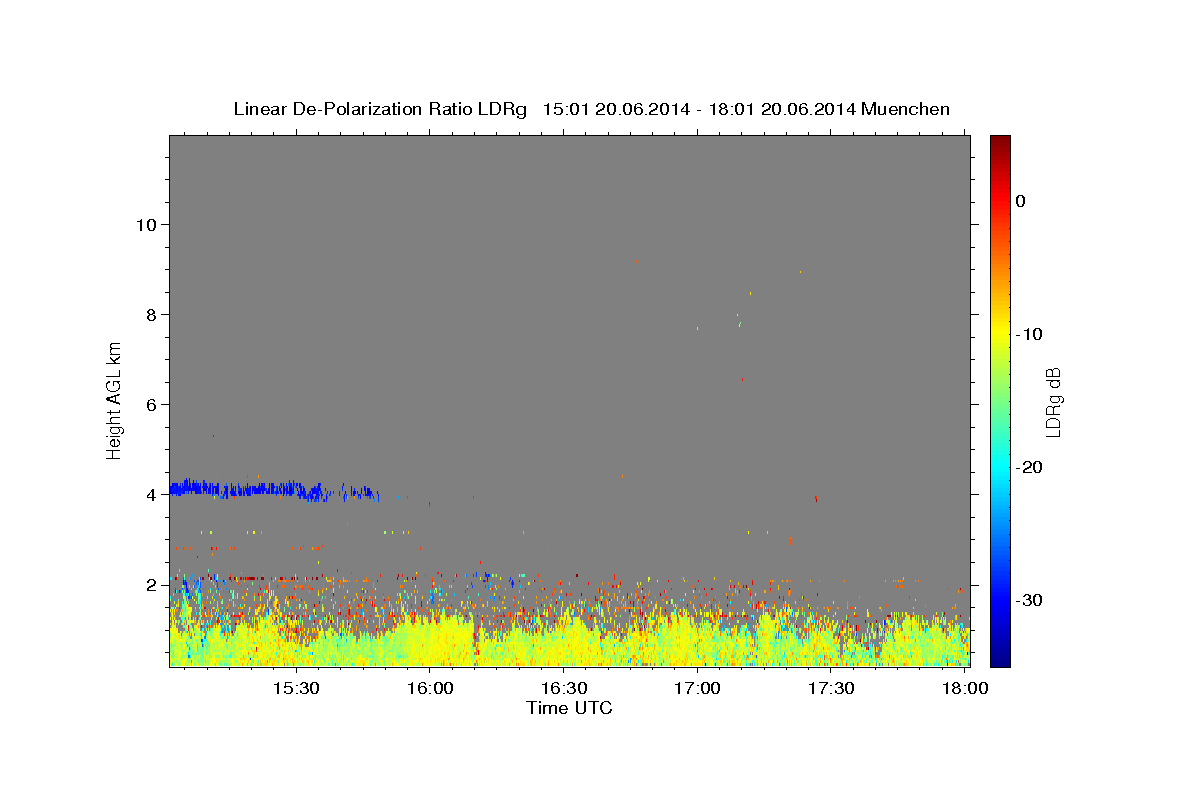This screenshot has height=800, width=1200.
Task: Click the yellow-green boundary layer signal near 16:00
Action: coord(430,640)
